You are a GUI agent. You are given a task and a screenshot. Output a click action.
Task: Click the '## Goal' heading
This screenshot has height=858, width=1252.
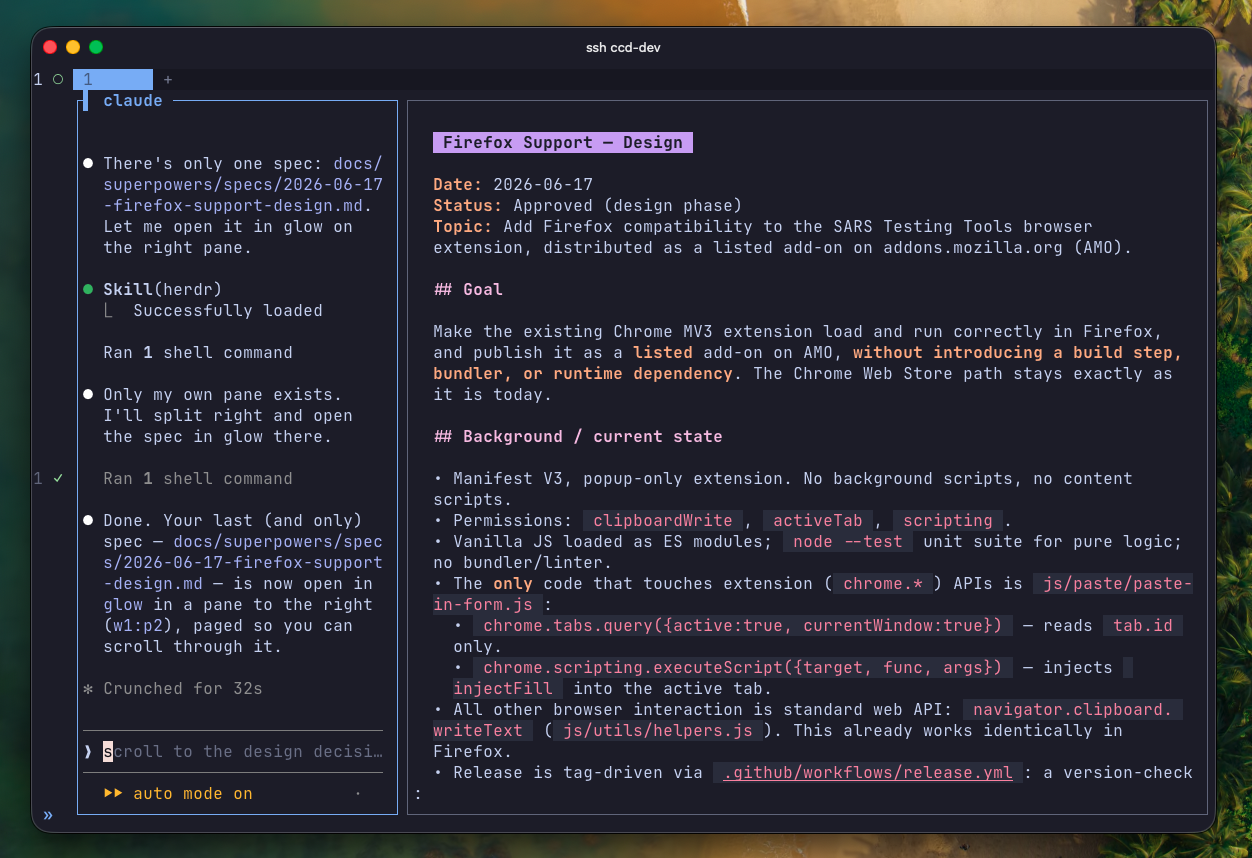tap(468, 290)
